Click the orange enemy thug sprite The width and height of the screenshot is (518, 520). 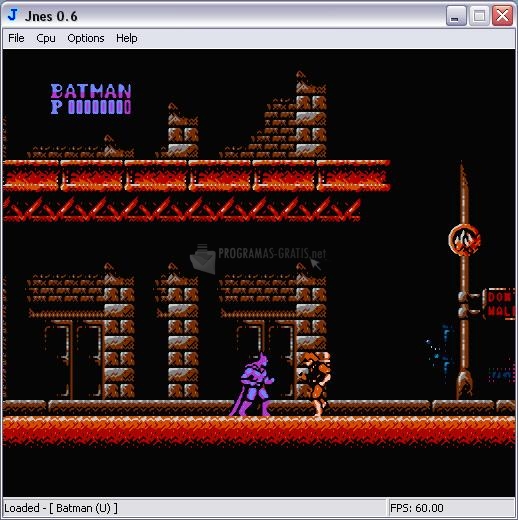(316, 383)
